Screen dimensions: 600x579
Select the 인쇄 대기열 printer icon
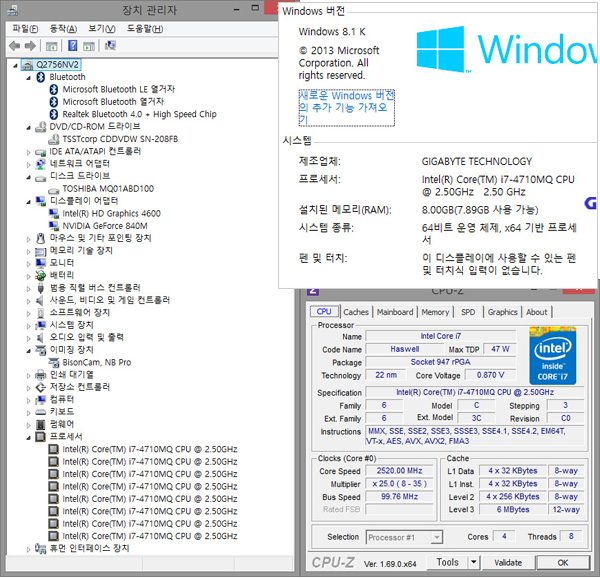[41, 375]
